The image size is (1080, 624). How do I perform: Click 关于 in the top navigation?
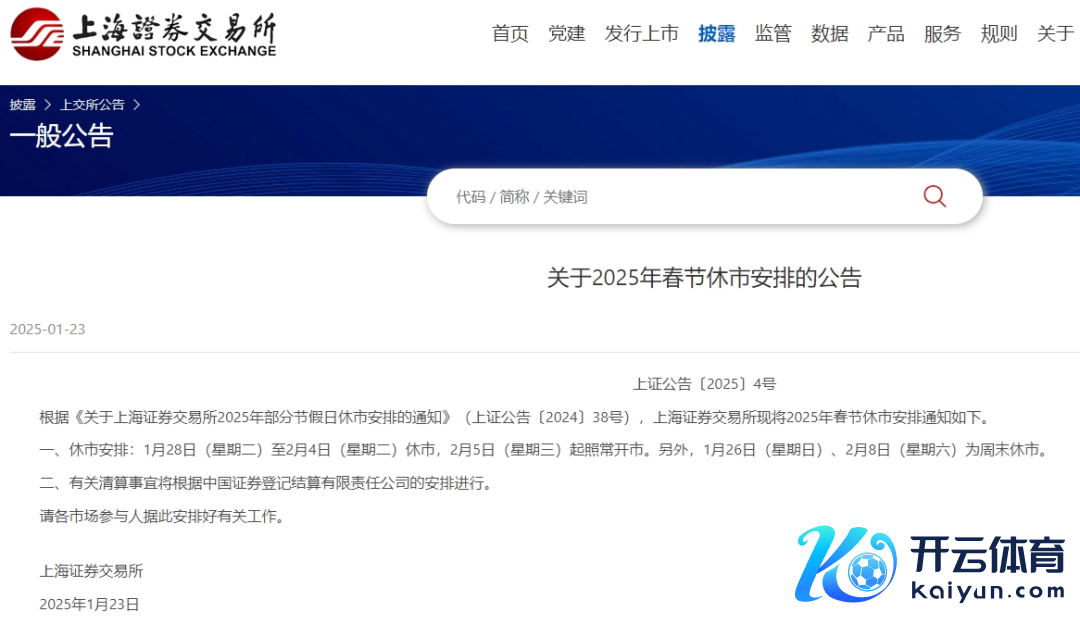click(1055, 34)
